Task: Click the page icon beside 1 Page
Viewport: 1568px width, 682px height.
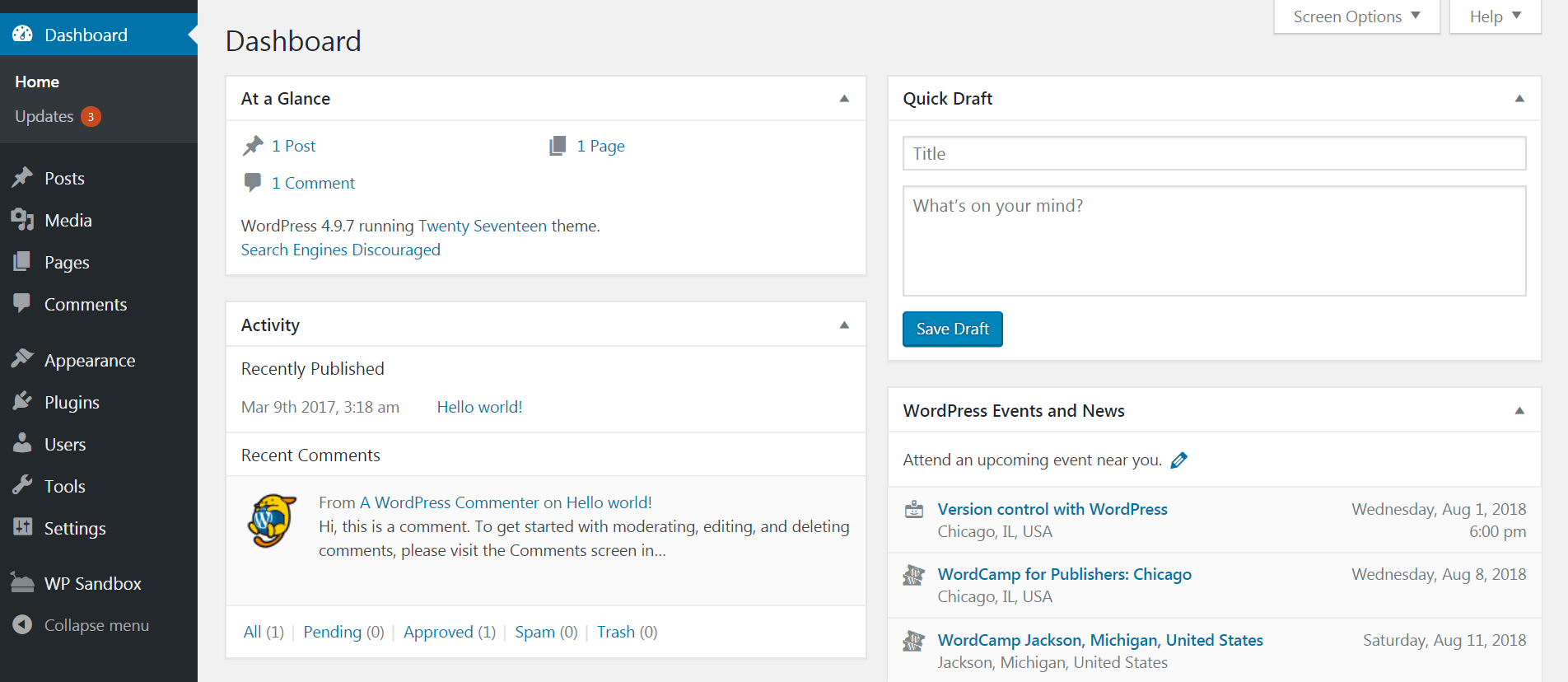Action: pyautogui.click(x=558, y=146)
